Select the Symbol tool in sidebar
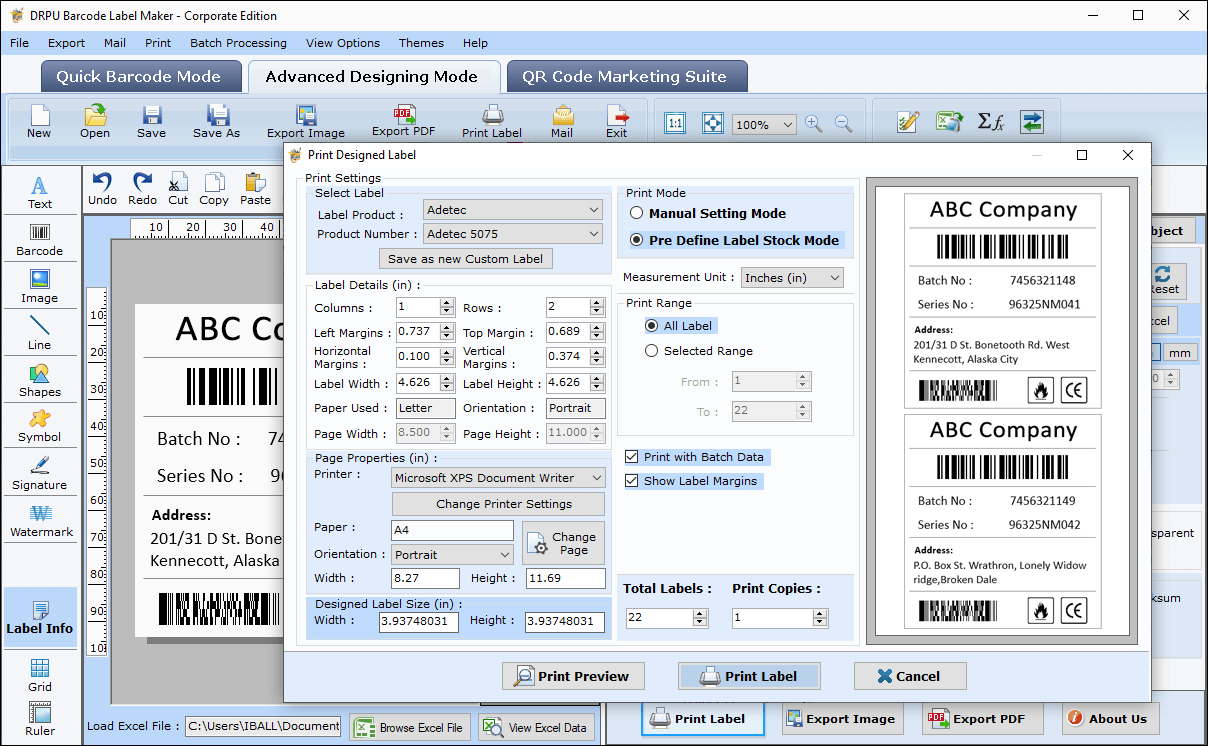1208x746 pixels. (x=40, y=426)
